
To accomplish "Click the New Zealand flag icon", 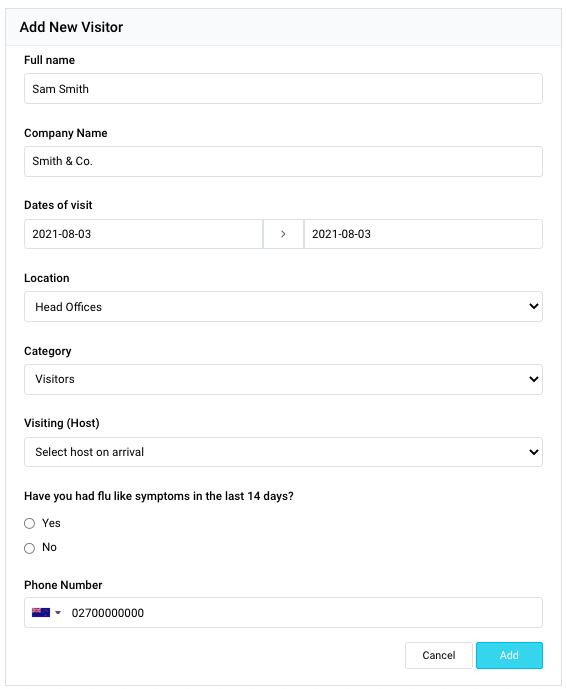I will [41, 612].
